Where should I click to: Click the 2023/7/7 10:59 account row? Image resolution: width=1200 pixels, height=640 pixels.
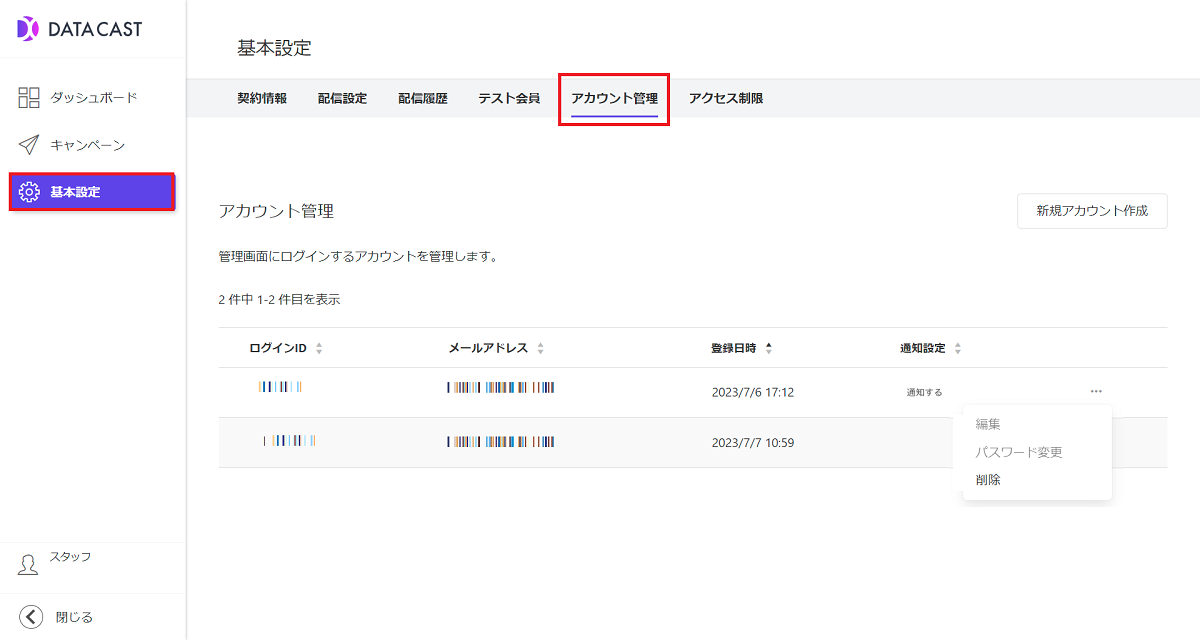point(600,442)
